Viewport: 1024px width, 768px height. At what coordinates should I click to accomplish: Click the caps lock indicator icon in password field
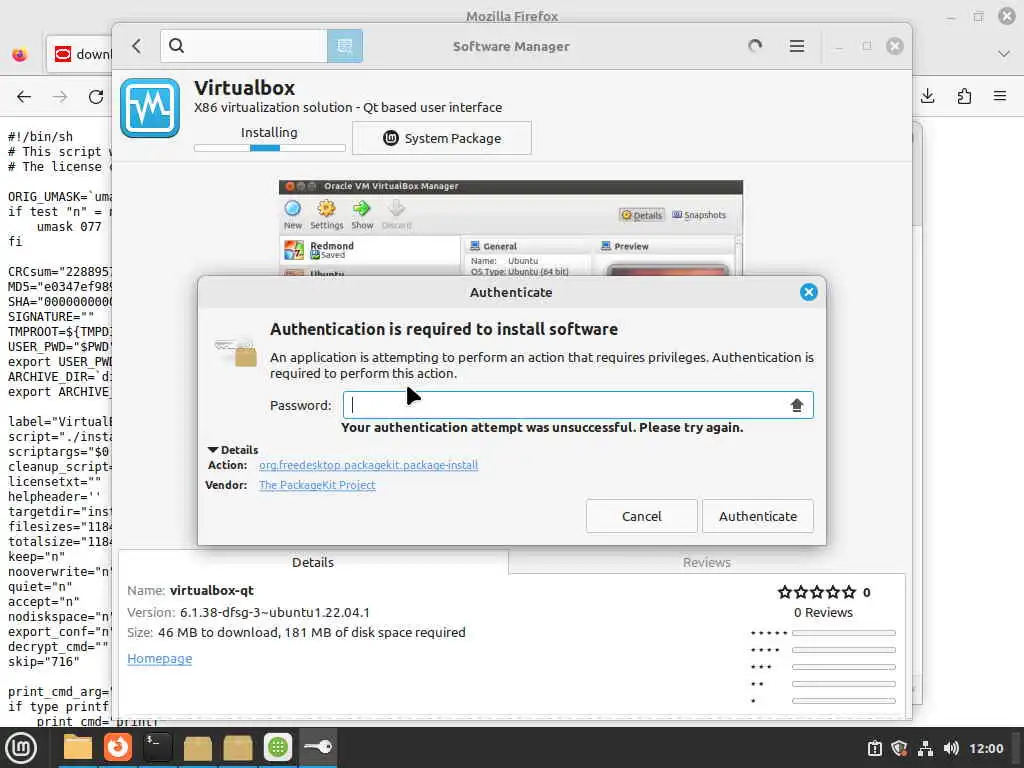click(796, 406)
